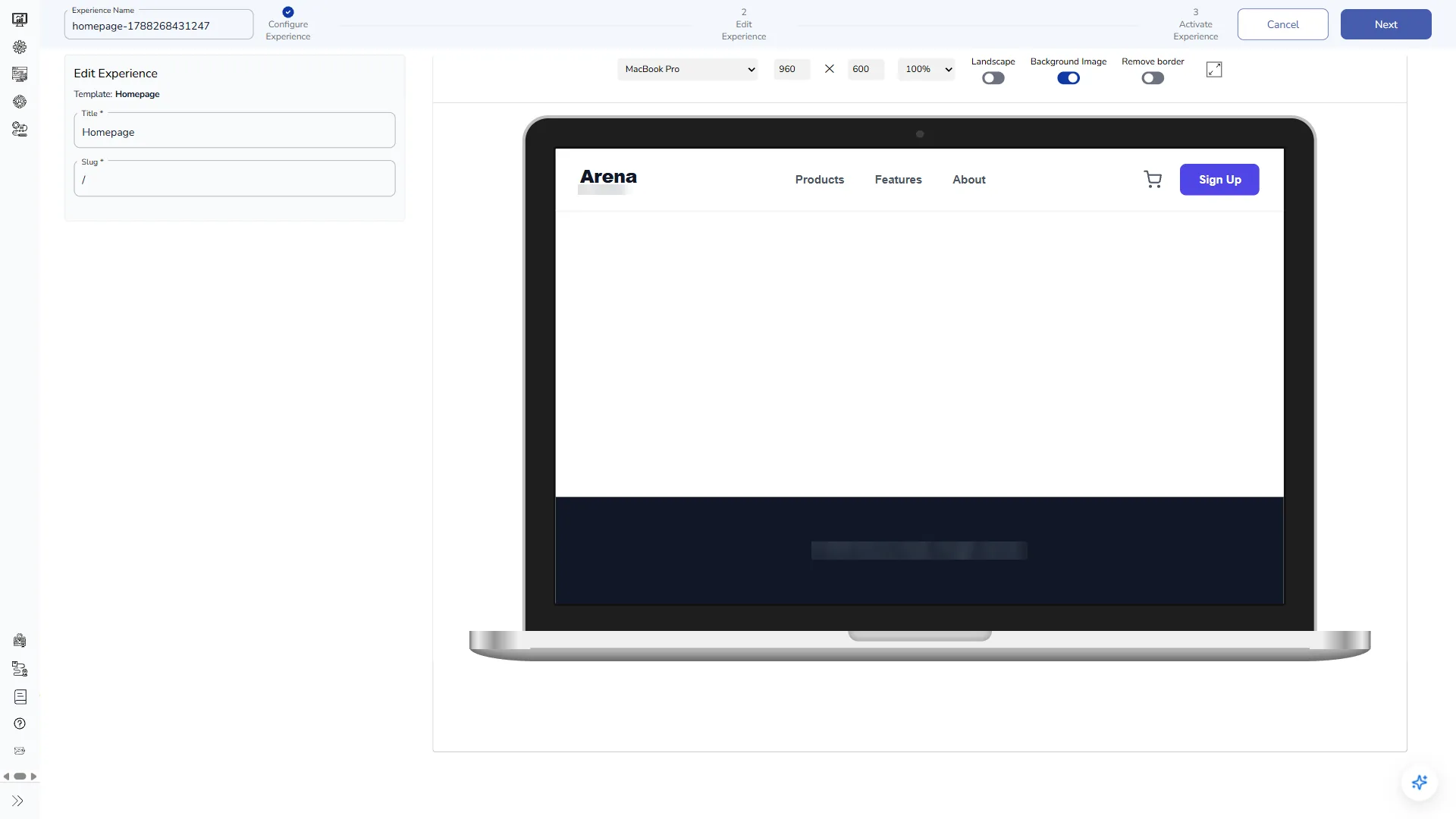
Task: Click the sidebar scroll right arrow
Action: coord(33,777)
